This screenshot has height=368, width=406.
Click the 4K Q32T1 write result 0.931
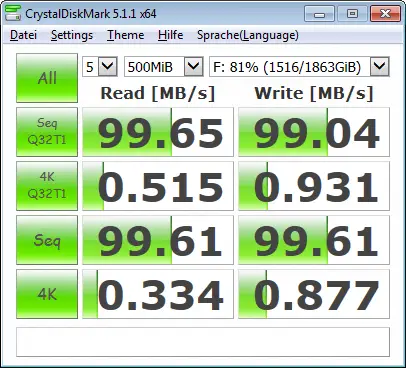[x=314, y=186]
